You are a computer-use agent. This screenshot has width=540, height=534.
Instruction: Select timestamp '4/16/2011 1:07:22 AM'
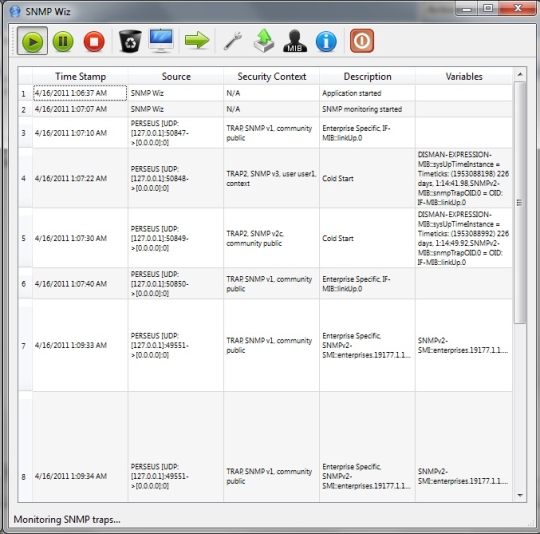coord(80,178)
